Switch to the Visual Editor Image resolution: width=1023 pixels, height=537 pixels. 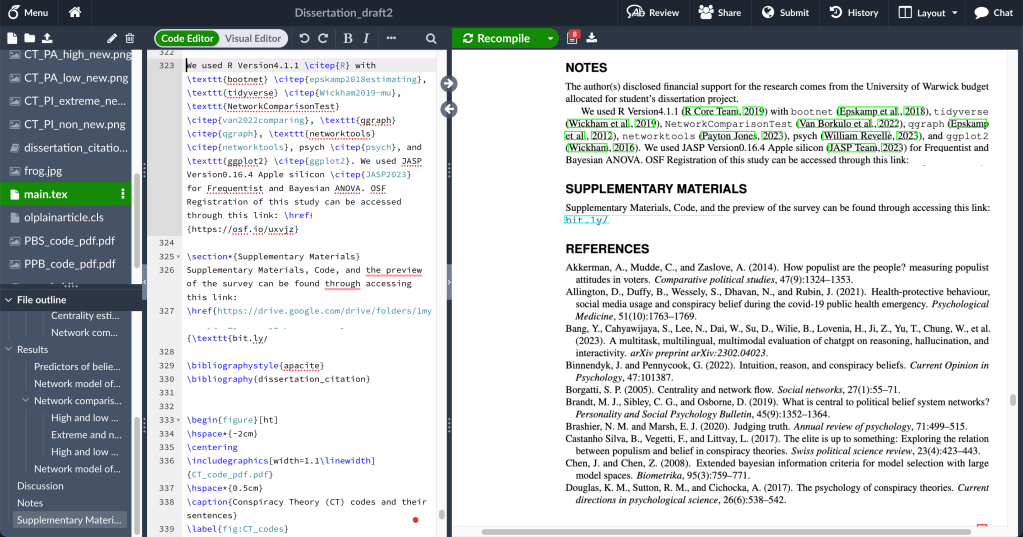[x=253, y=38]
